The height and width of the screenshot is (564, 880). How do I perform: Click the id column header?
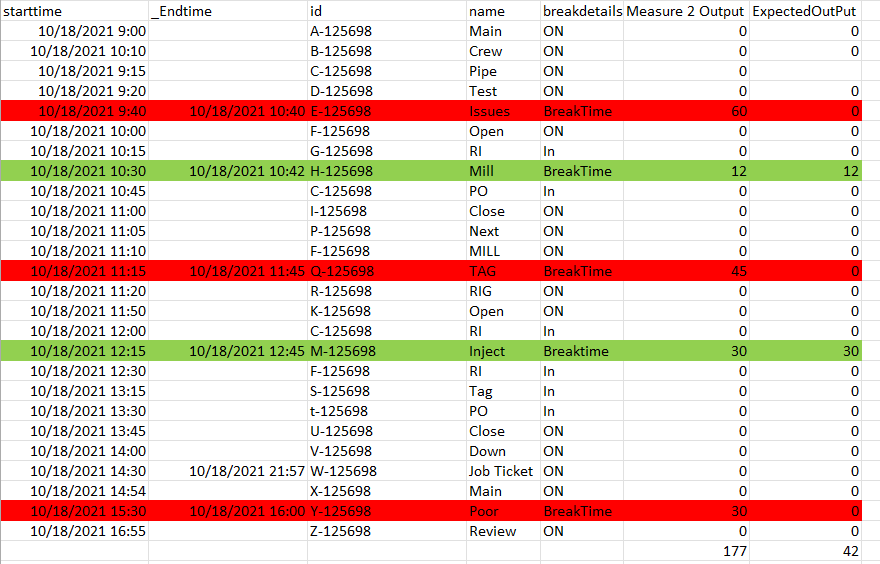(x=387, y=11)
